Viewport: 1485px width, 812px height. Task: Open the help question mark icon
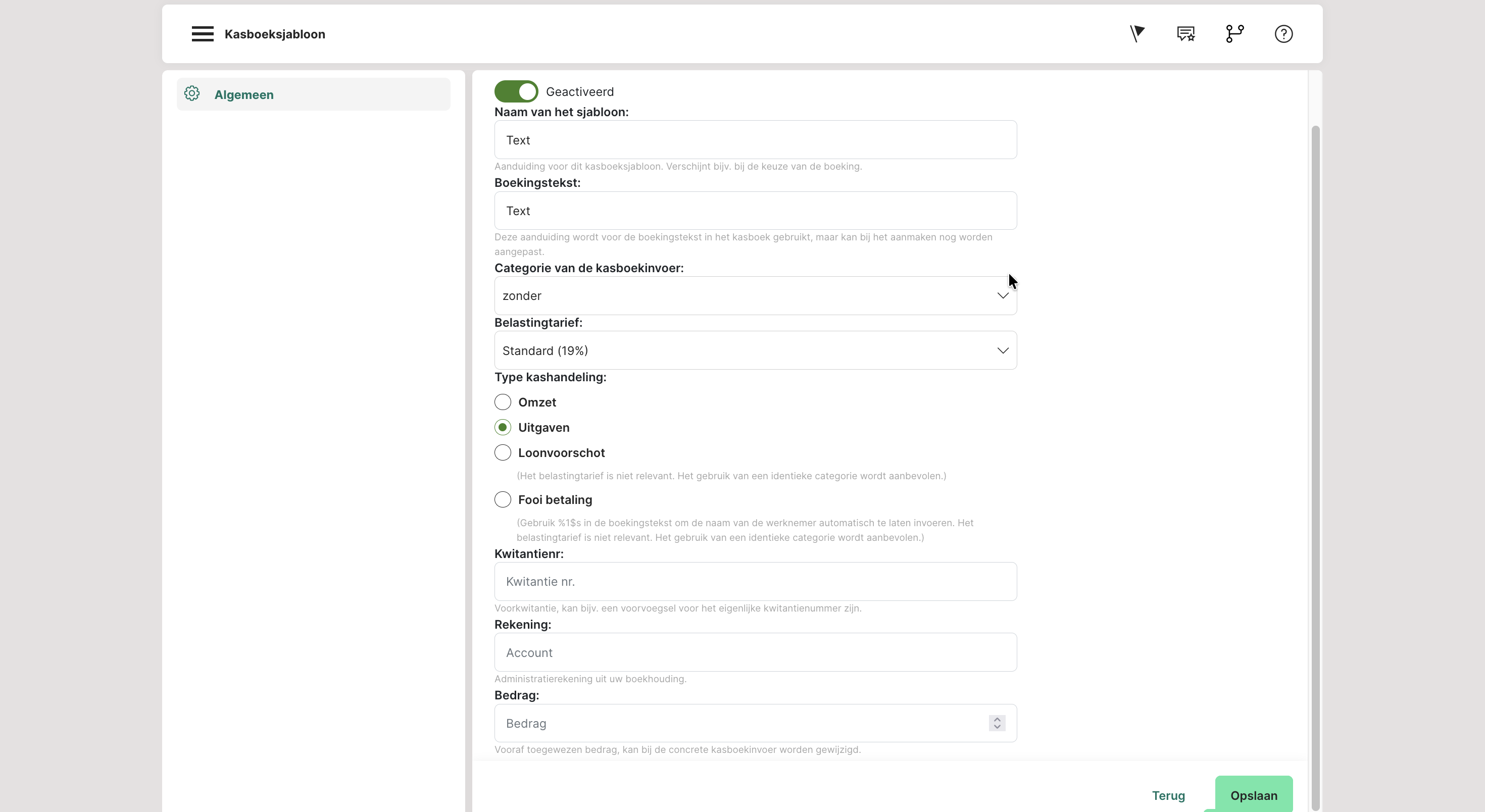pyautogui.click(x=1283, y=34)
